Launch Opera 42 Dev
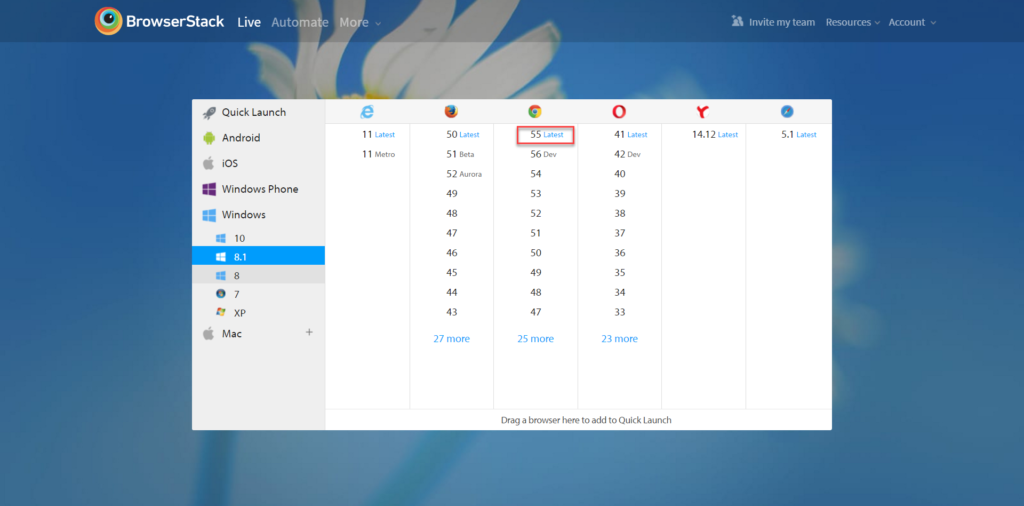The height and width of the screenshot is (506, 1024). pos(627,154)
